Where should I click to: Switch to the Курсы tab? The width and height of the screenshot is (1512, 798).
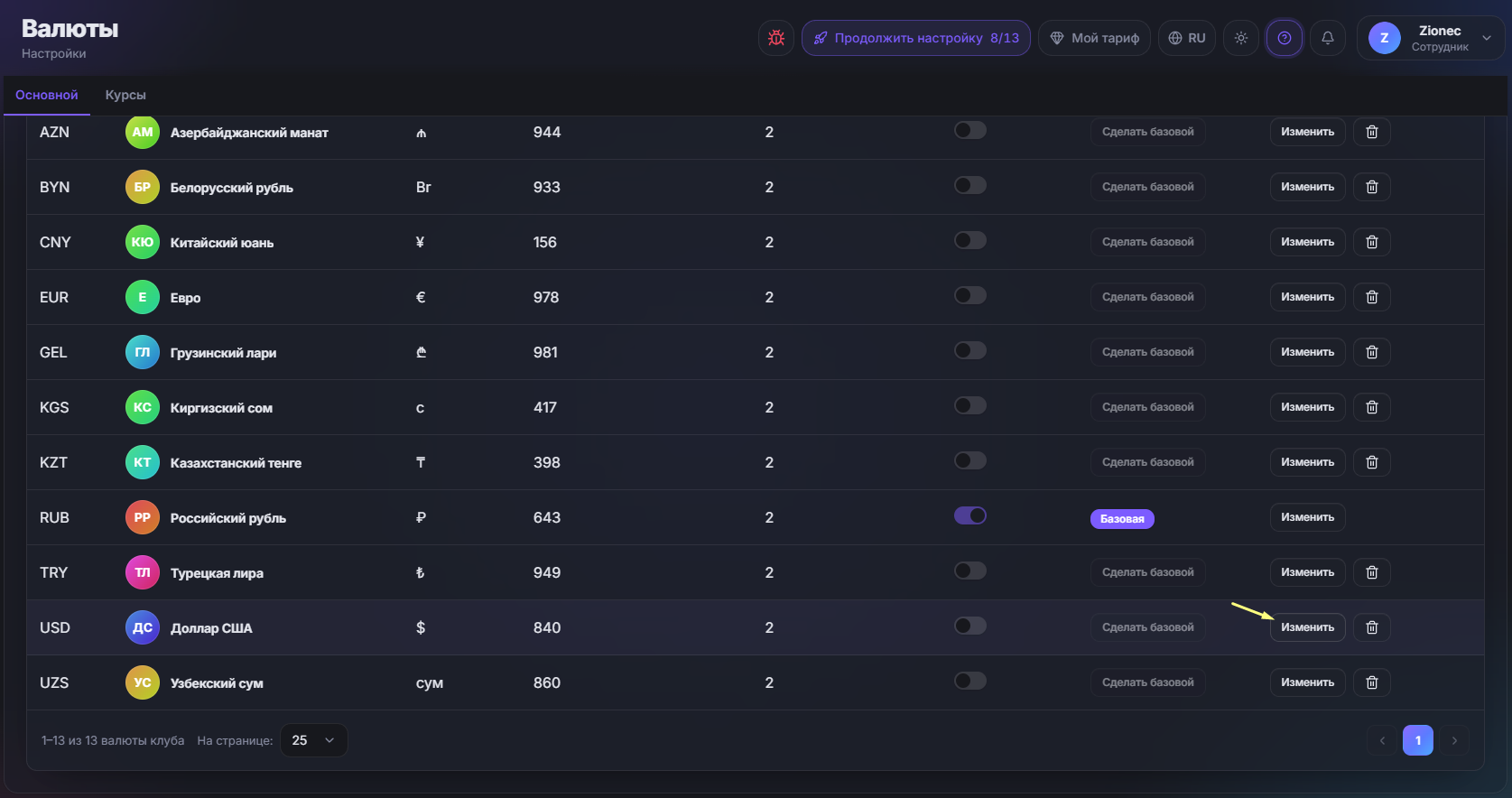click(x=125, y=95)
